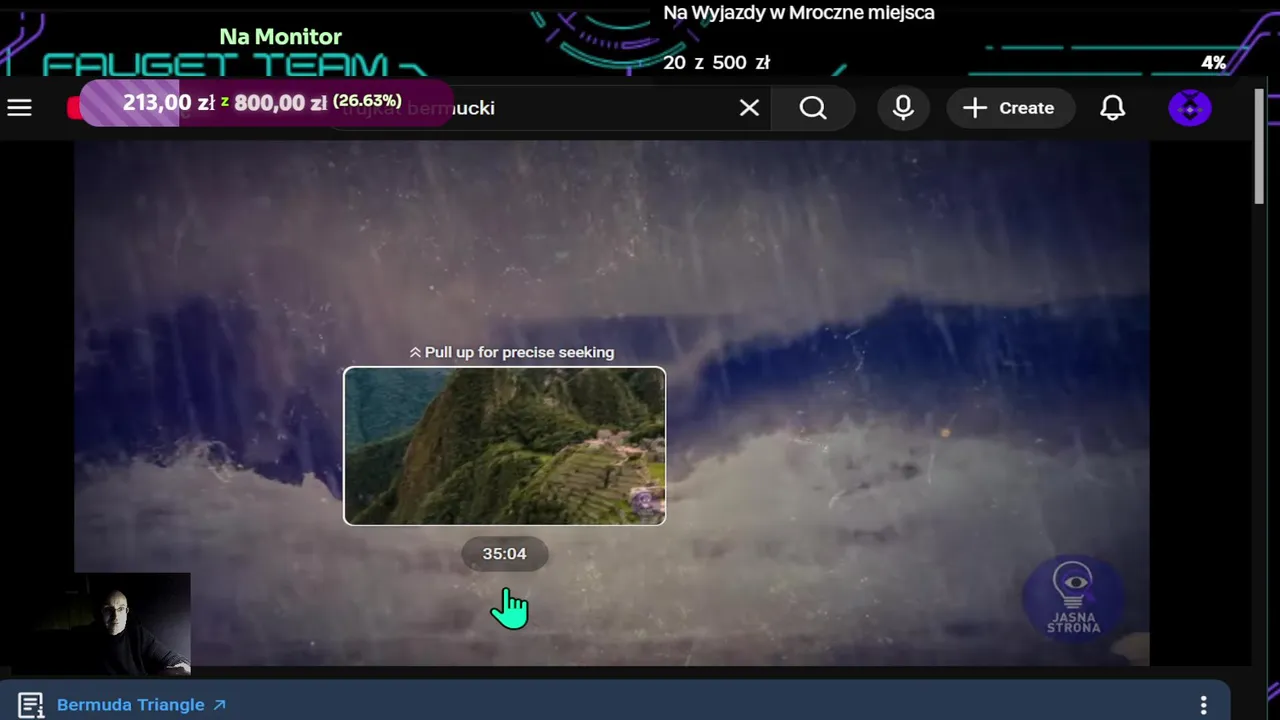This screenshot has height=720, width=1280.
Task: Click the Jasna Strona channel watermark
Action: [1073, 598]
